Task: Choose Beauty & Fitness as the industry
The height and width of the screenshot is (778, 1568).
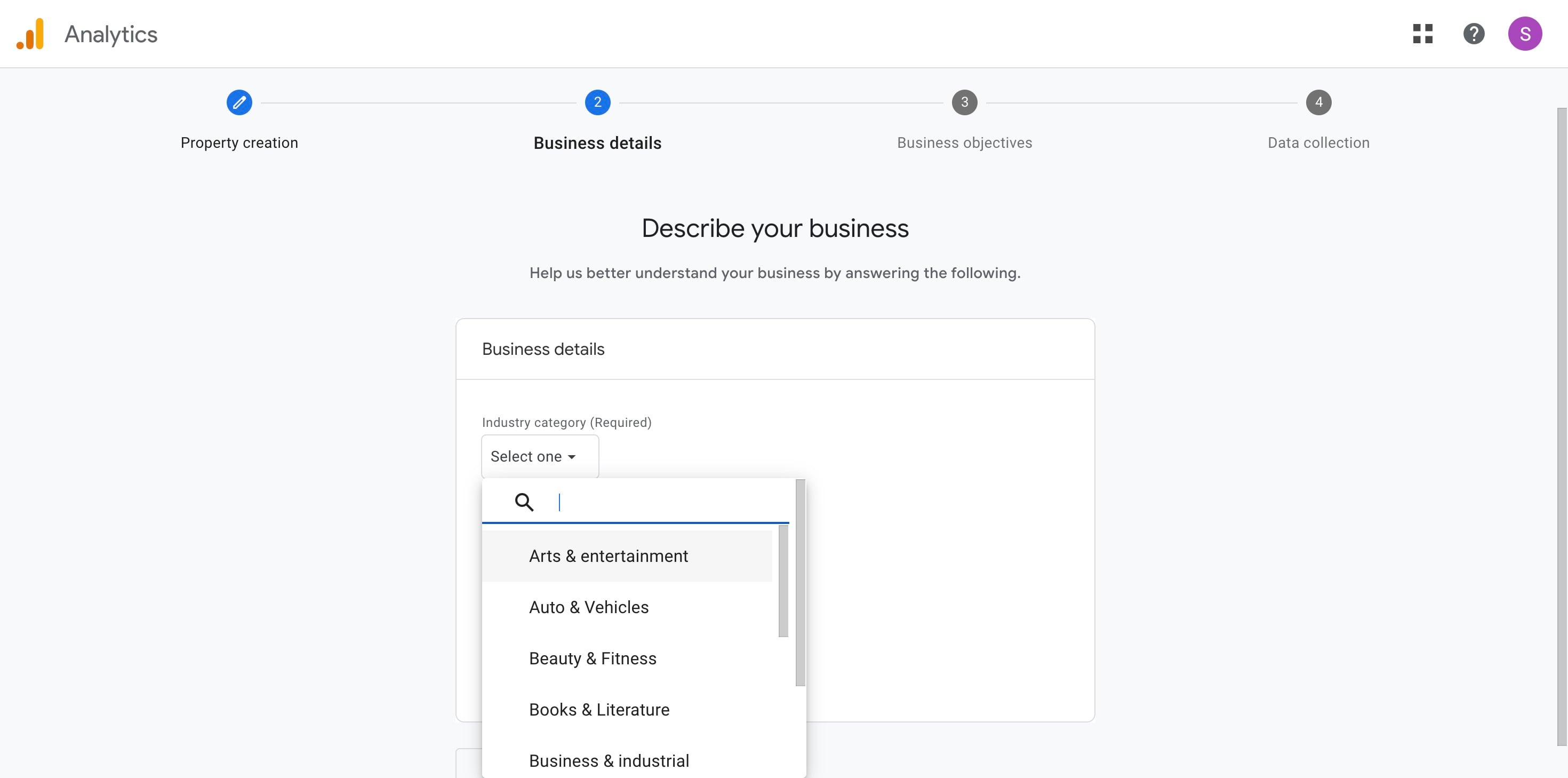Action: click(593, 658)
